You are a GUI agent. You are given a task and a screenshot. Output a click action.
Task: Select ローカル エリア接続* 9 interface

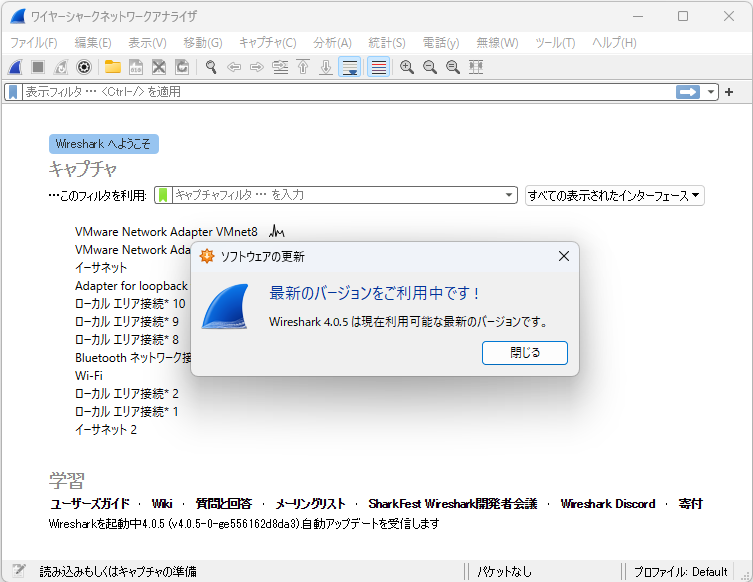(x=127, y=322)
